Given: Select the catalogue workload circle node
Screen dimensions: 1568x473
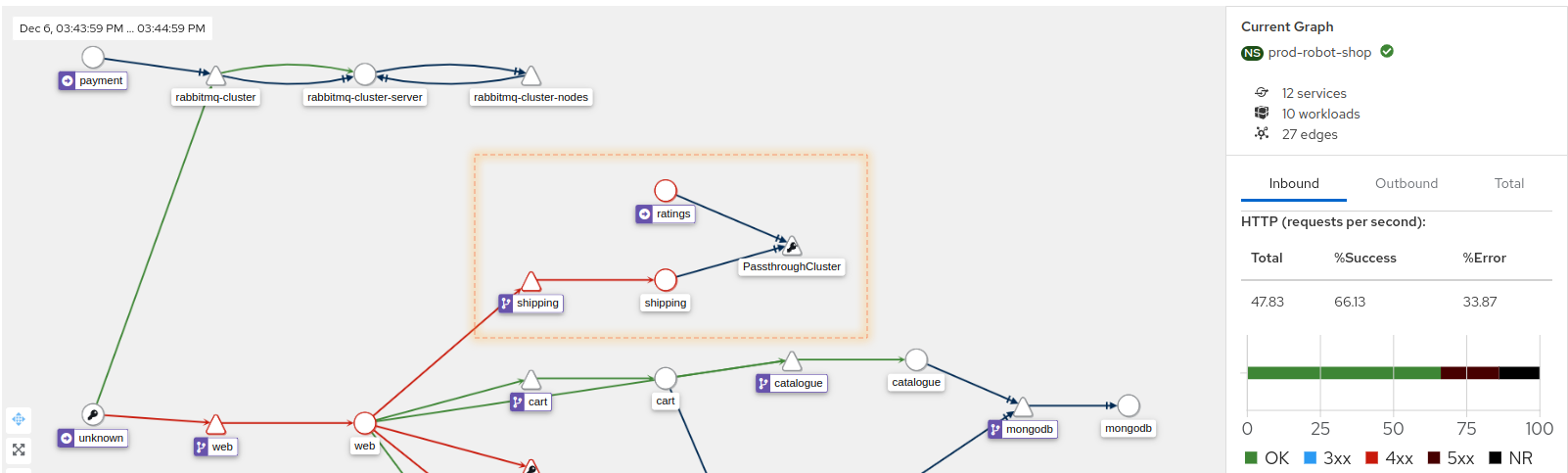Looking at the screenshot, I should pos(916,359).
